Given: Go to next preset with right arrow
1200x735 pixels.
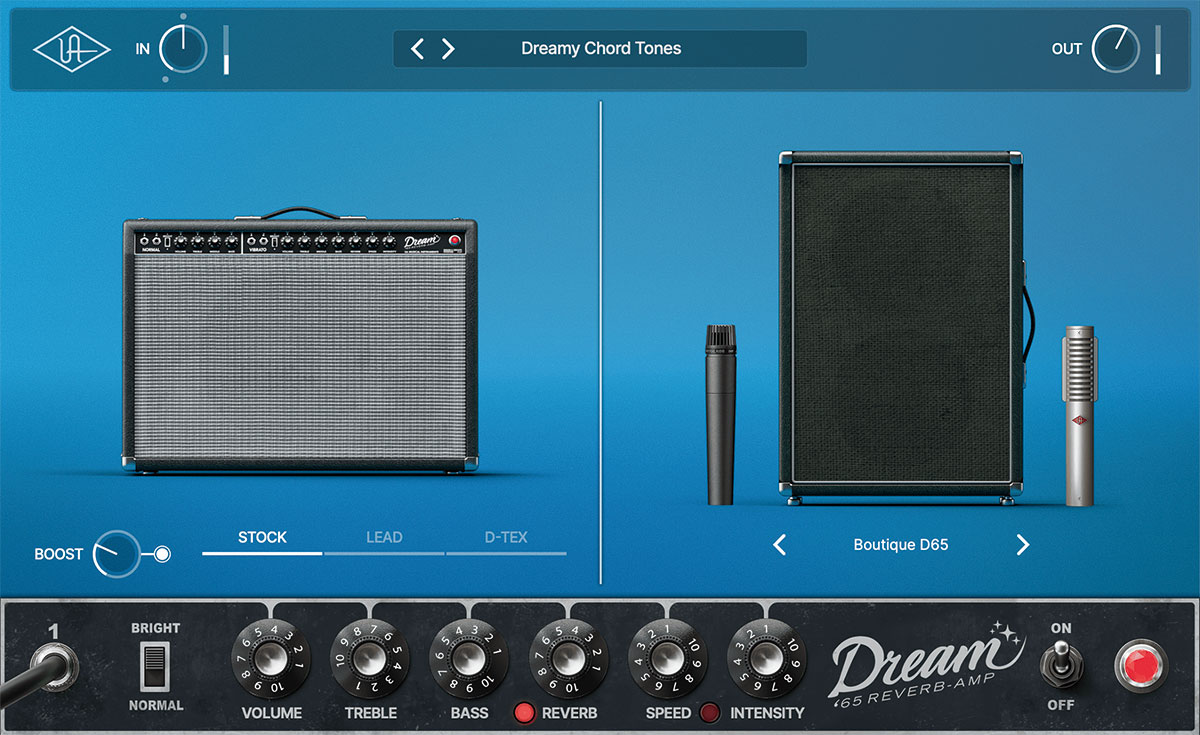Looking at the screenshot, I should pos(448,48).
